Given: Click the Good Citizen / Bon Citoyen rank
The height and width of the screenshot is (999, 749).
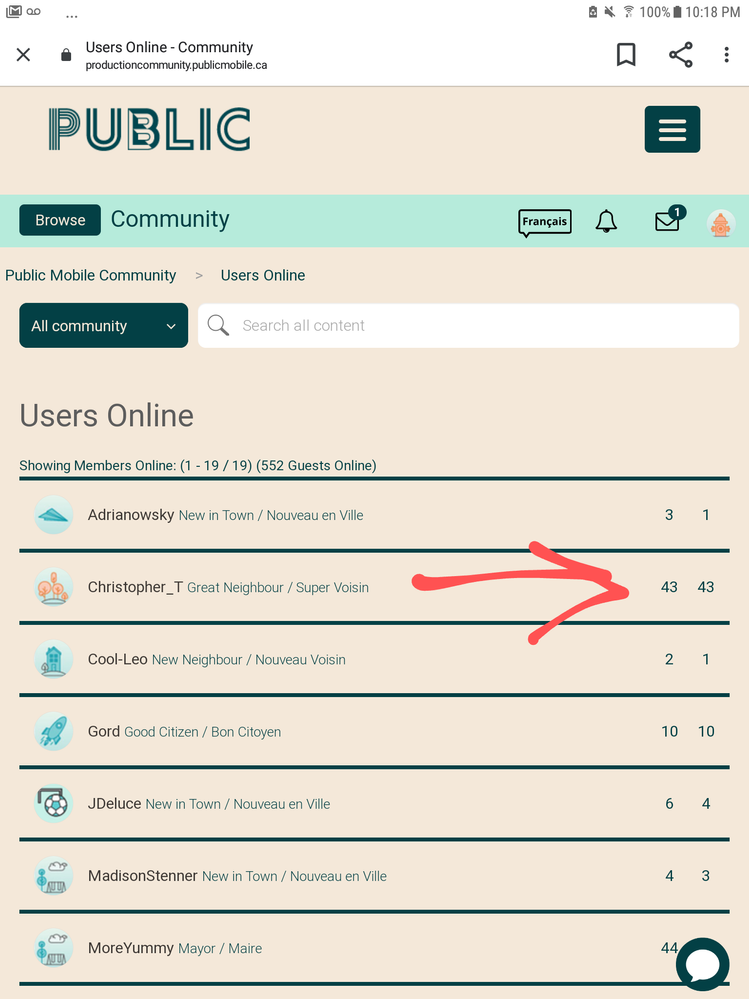Looking at the screenshot, I should click(203, 731).
